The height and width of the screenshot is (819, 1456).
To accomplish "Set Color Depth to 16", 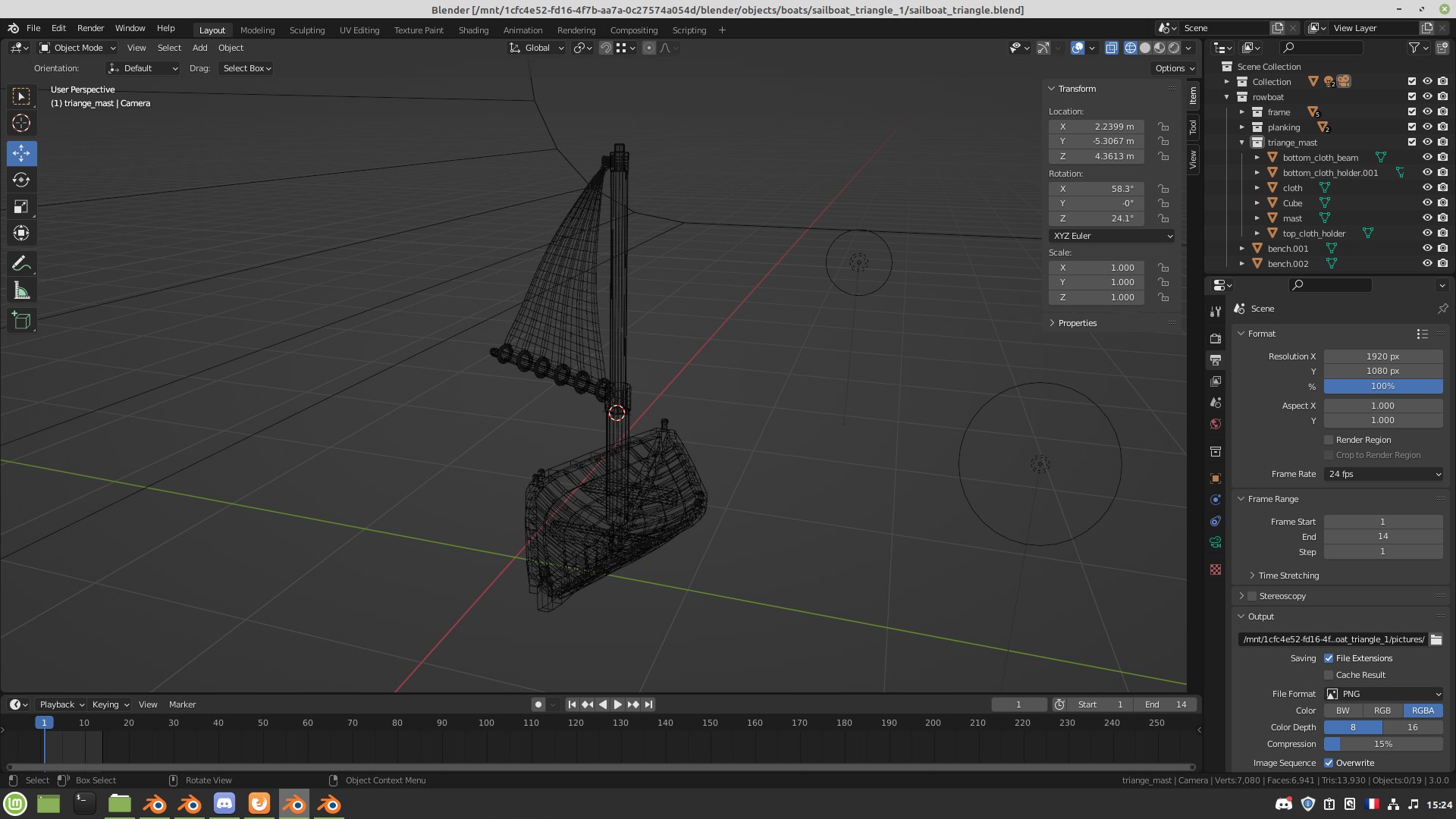I will tap(1413, 727).
